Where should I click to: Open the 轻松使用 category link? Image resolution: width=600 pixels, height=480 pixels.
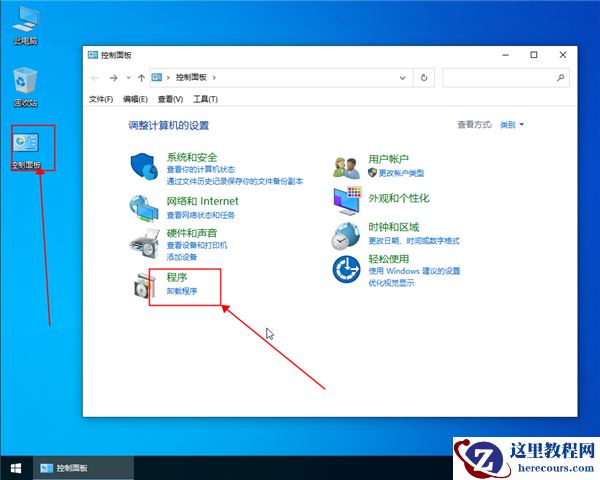tap(388, 259)
